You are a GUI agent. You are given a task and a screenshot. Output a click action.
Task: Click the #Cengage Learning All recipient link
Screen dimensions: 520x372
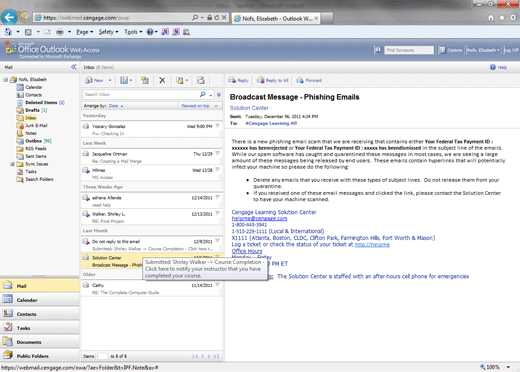271,123
